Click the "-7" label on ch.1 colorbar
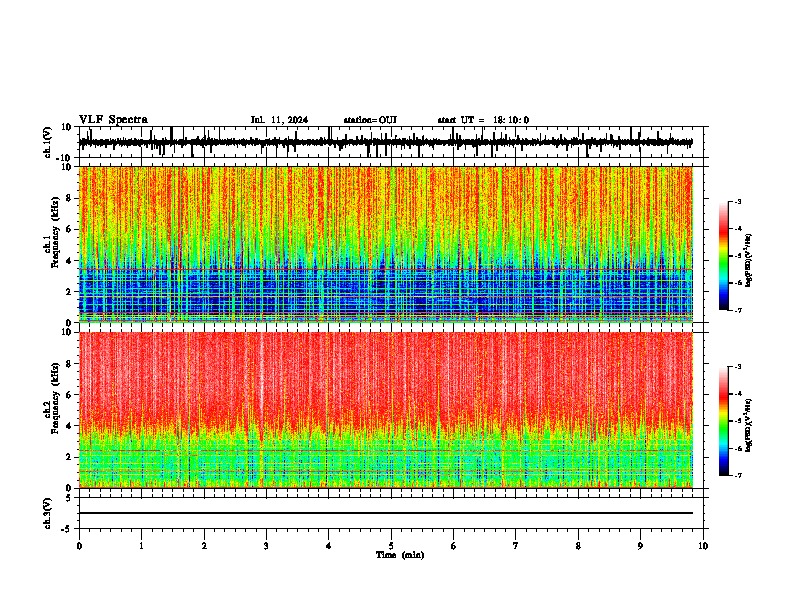Viewport: 792px width, 612px height. tap(738, 310)
